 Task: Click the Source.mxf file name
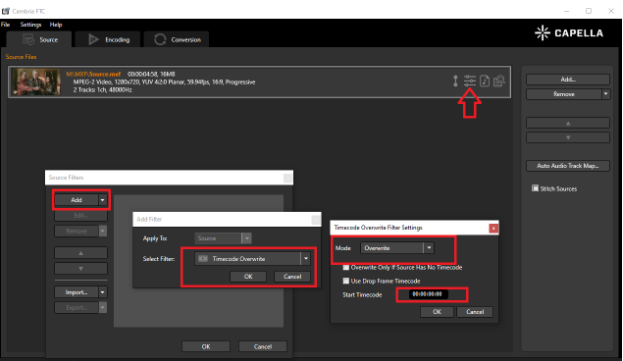click(x=93, y=74)
